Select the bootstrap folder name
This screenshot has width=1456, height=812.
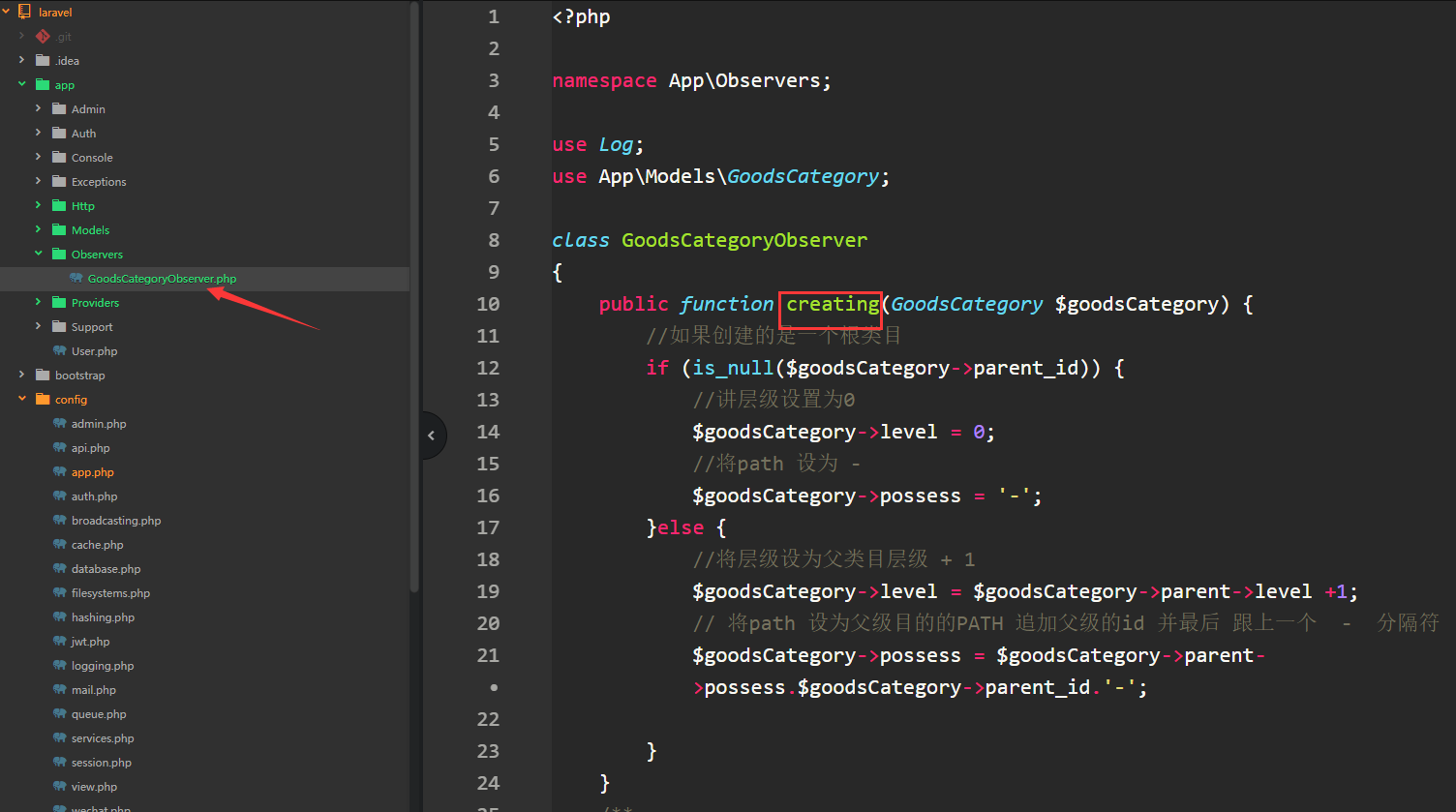pos(80,376)
